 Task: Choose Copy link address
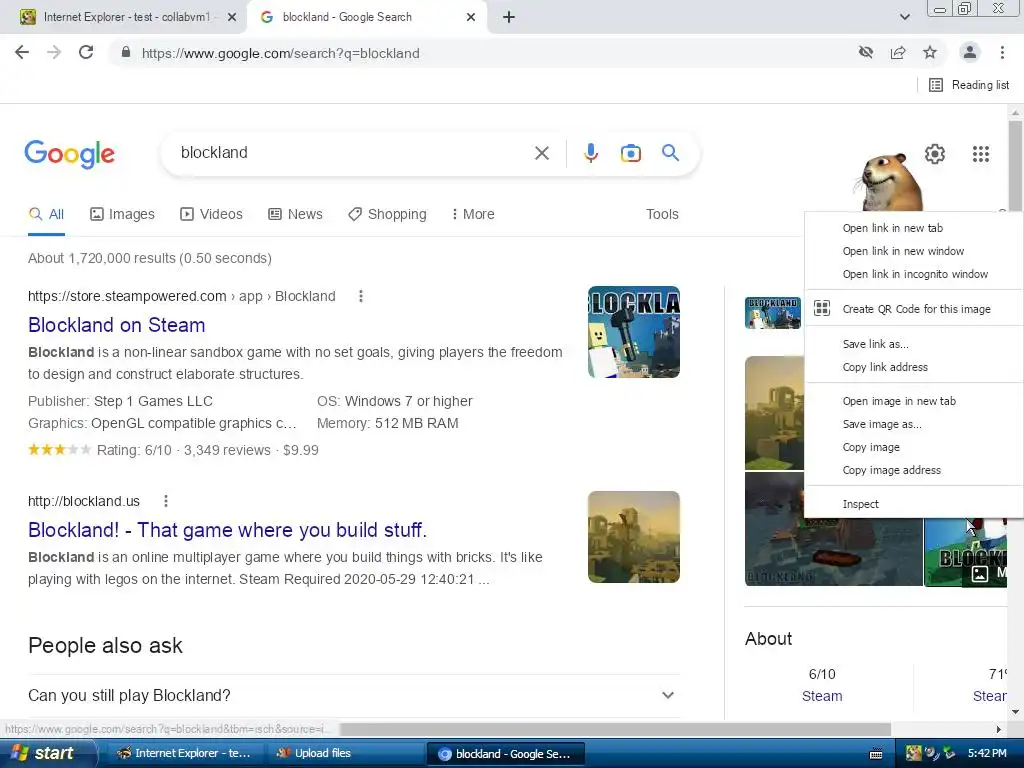click(x=913, y=367)
